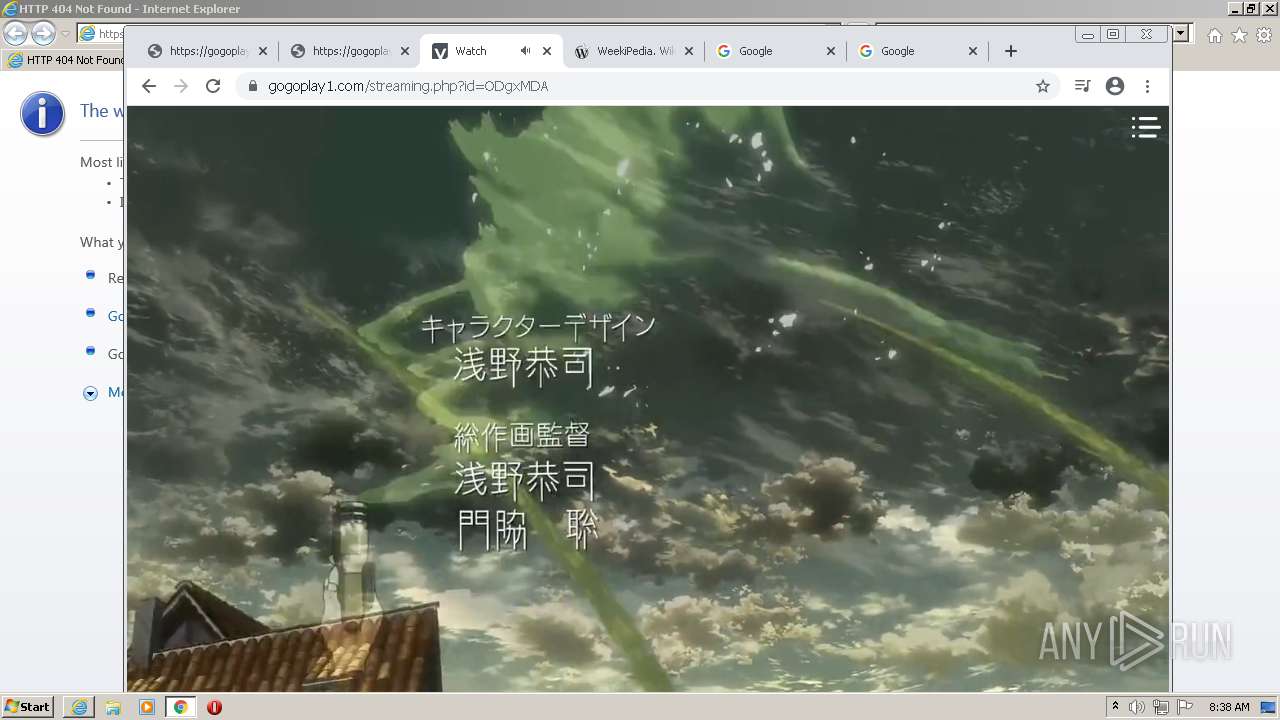Mute audio via the Watch tab speaker icon
Image resolution: width=1280 pixels, height=720 pixels.
pyautogui.click(x=525, y=51)
